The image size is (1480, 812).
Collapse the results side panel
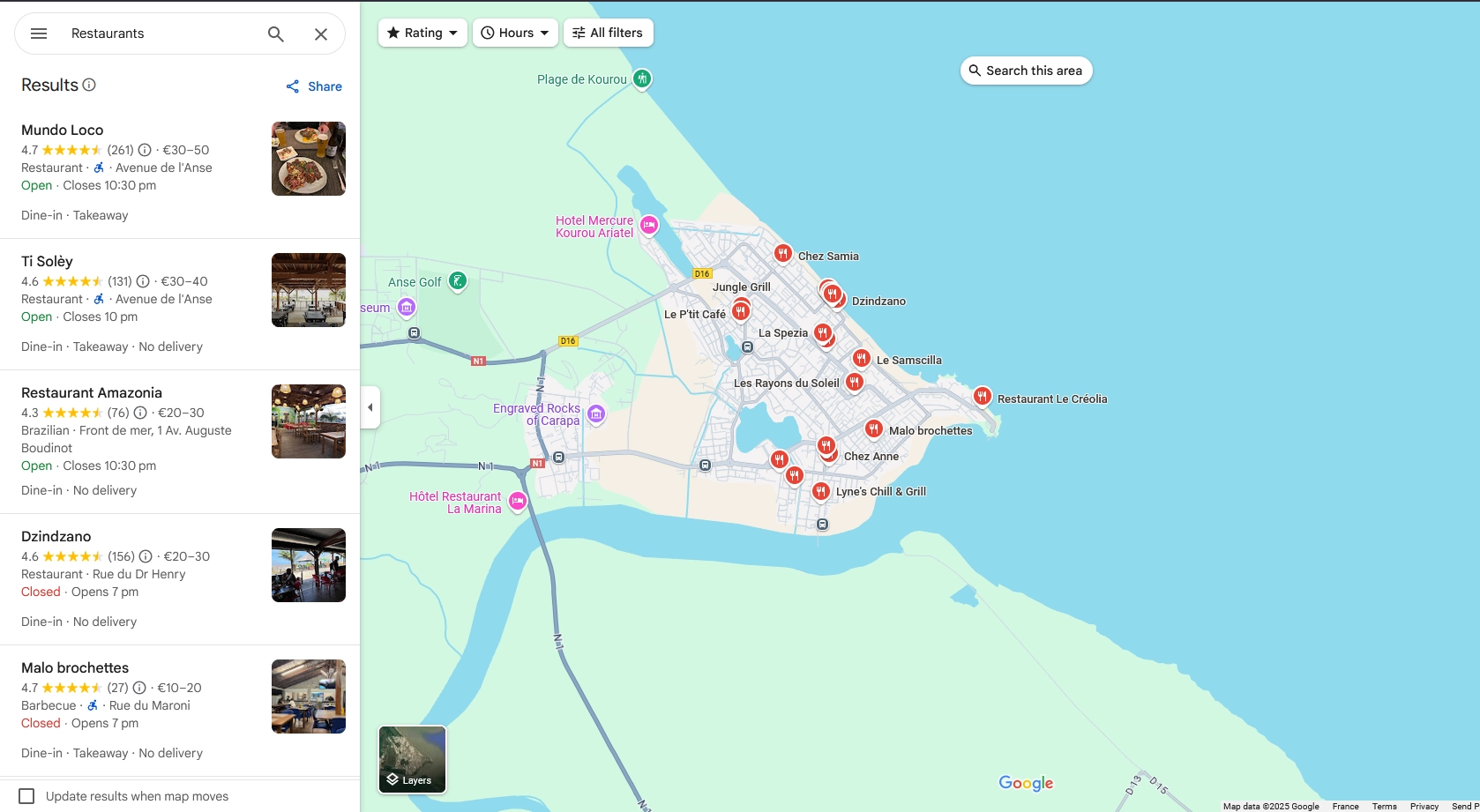370,406
